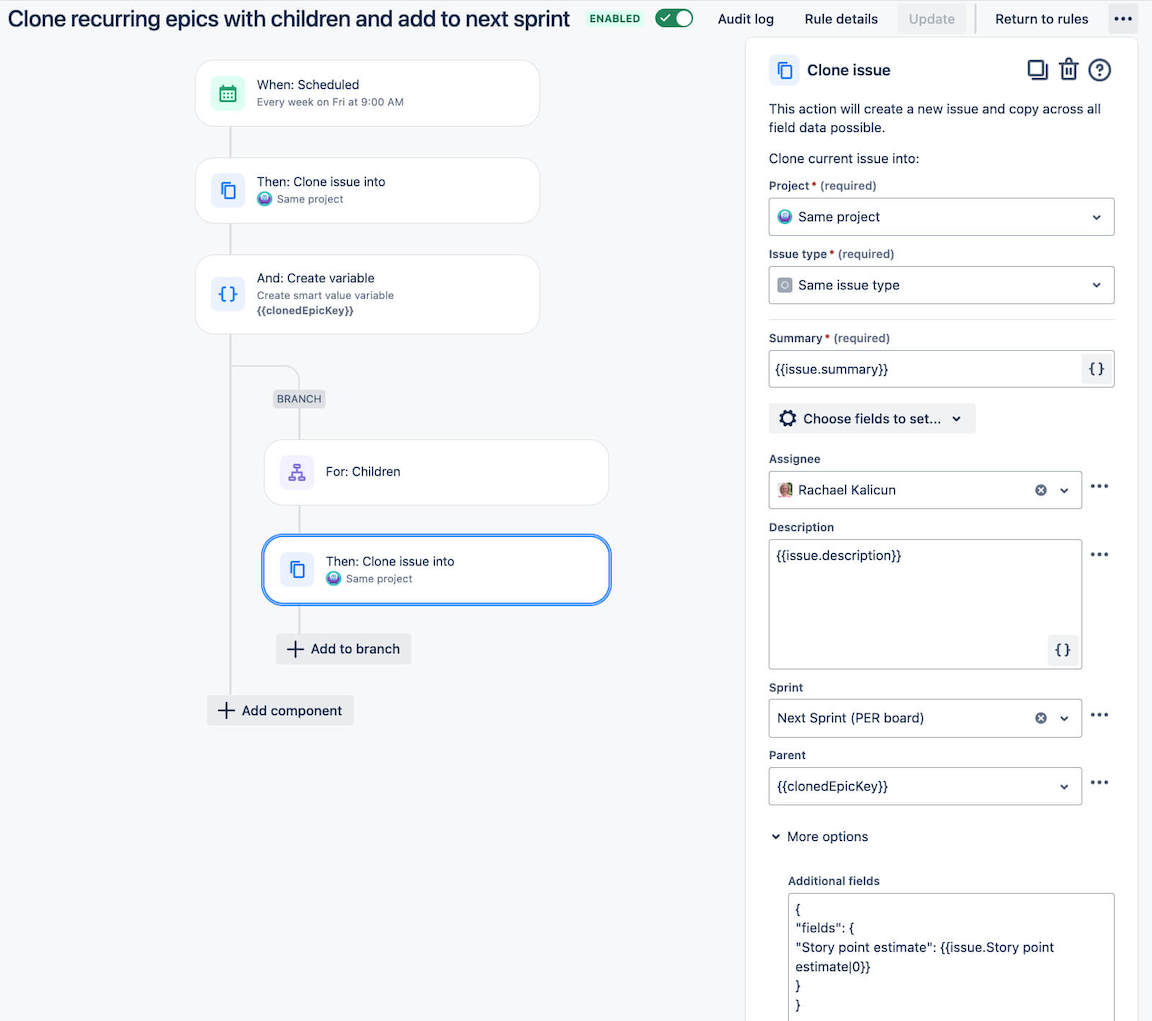Click Return to rules
This screenshot has height=1021, width=1152.
coord(1041,19)
